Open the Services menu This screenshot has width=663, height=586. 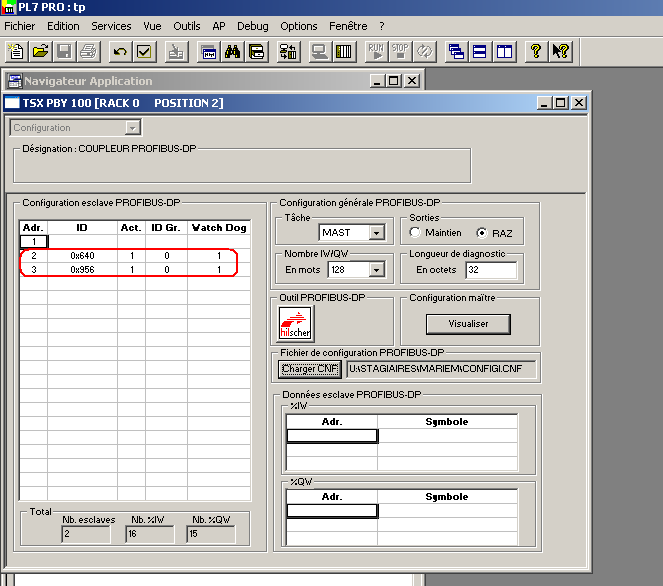[x=111, y=26]
